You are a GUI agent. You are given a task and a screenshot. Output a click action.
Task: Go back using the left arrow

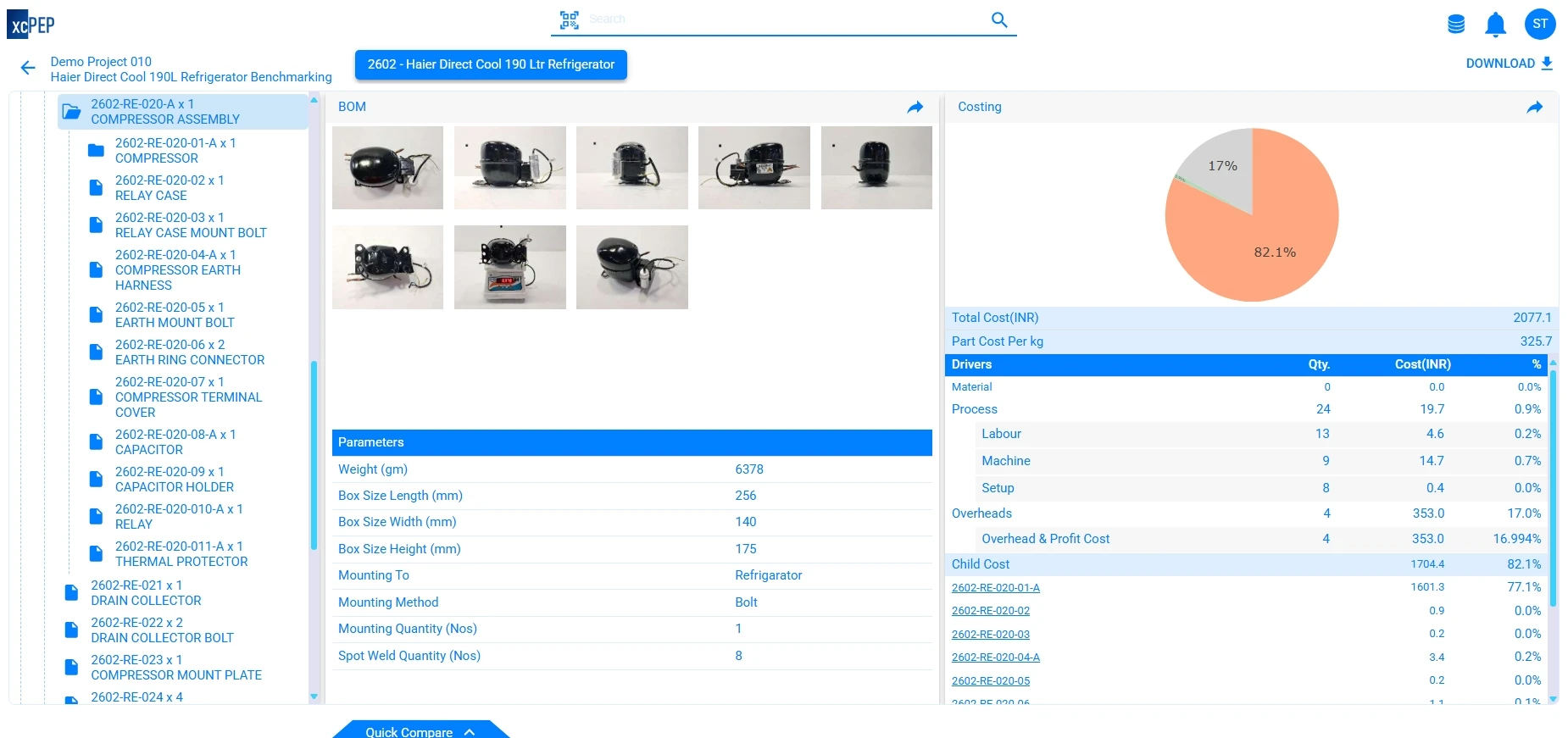click(x=28, y=69)
